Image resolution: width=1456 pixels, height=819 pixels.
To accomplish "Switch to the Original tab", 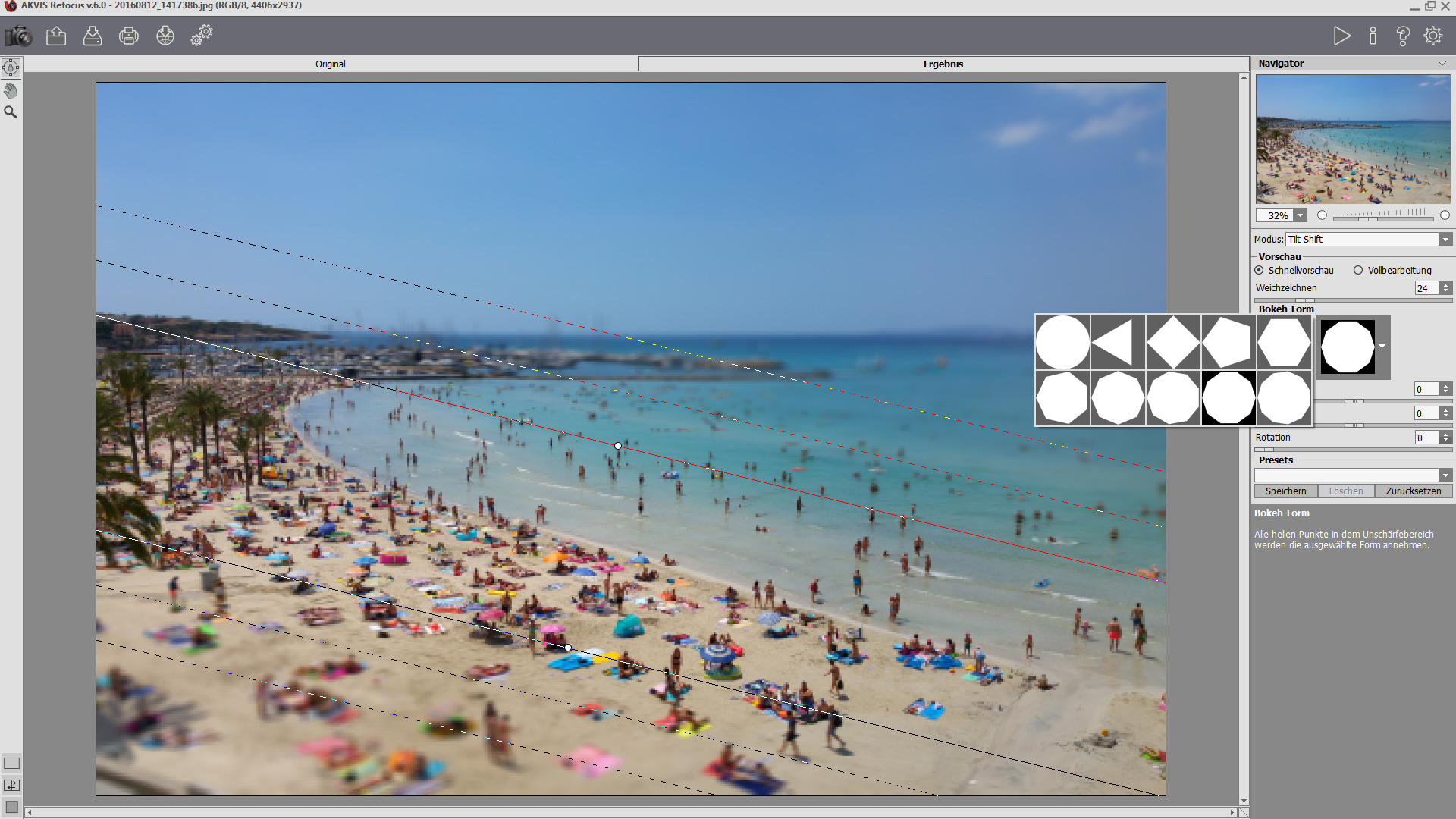I will pyautogui.click(x=330, y=64).
